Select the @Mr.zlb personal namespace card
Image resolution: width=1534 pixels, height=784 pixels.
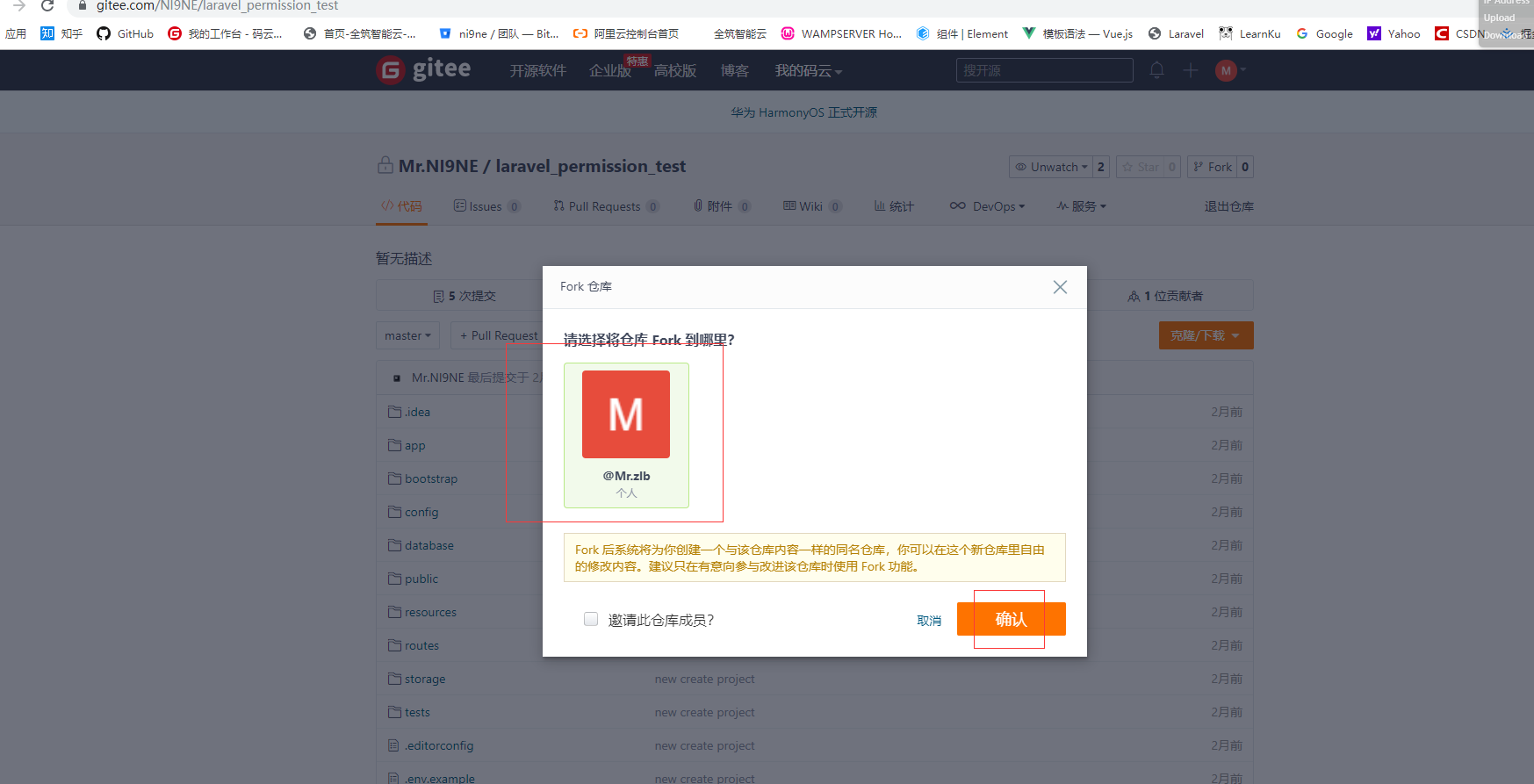(626, 435)
